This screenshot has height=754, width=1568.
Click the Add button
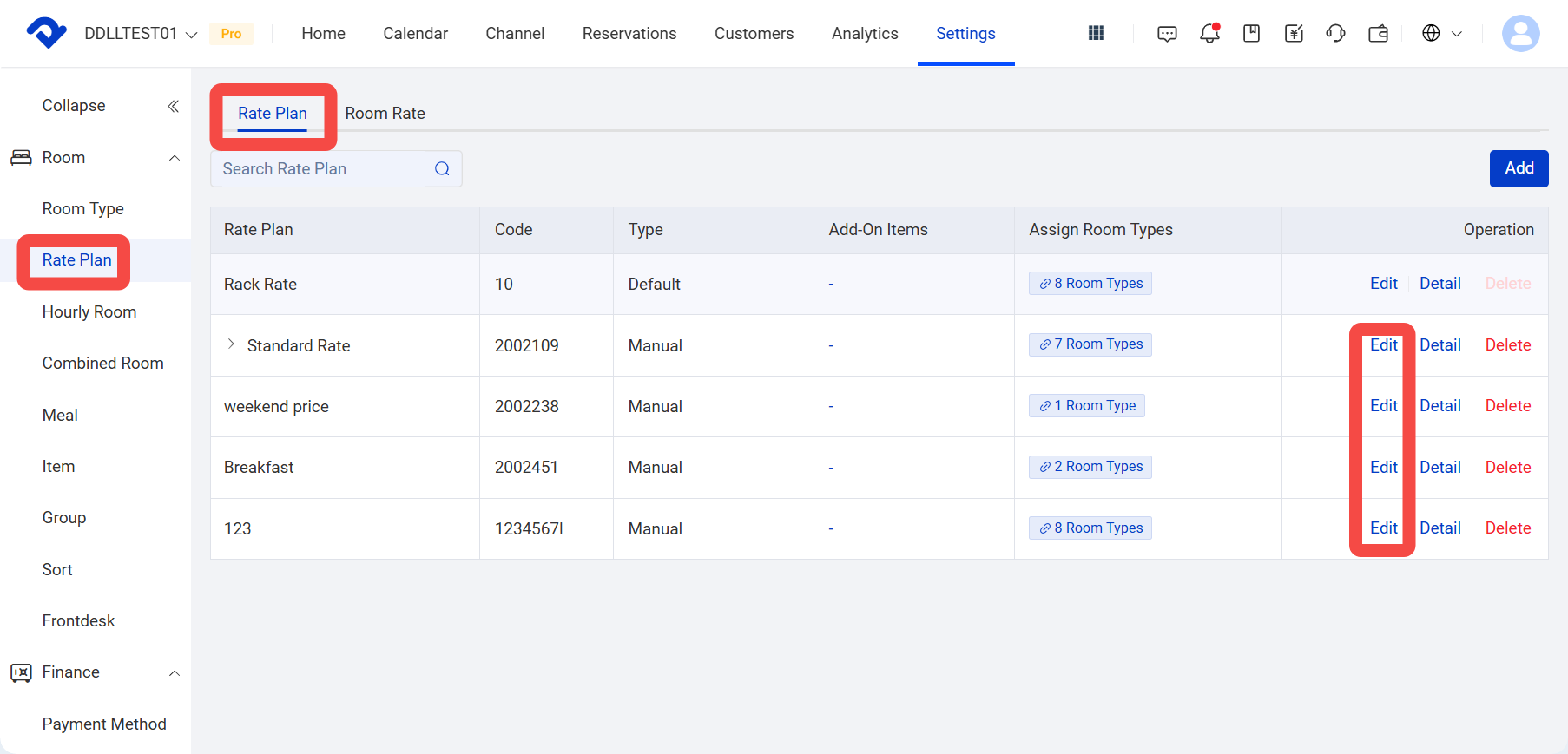click(x=1519, y=168)
